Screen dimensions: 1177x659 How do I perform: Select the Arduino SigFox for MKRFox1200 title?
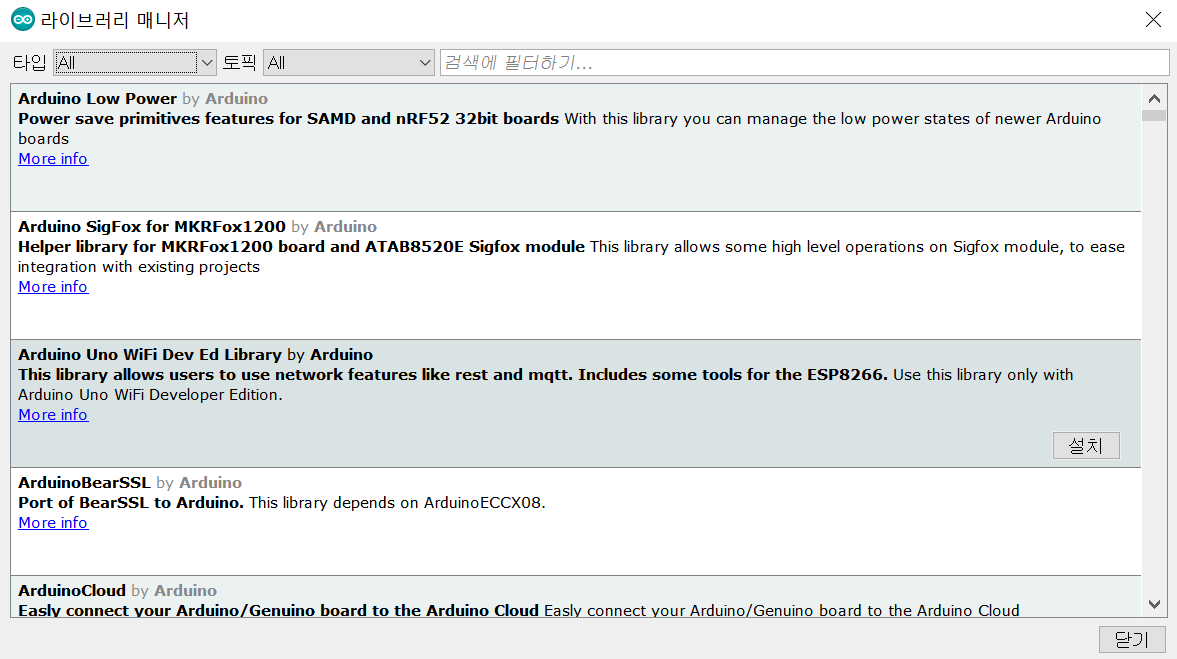pos(152,227)
